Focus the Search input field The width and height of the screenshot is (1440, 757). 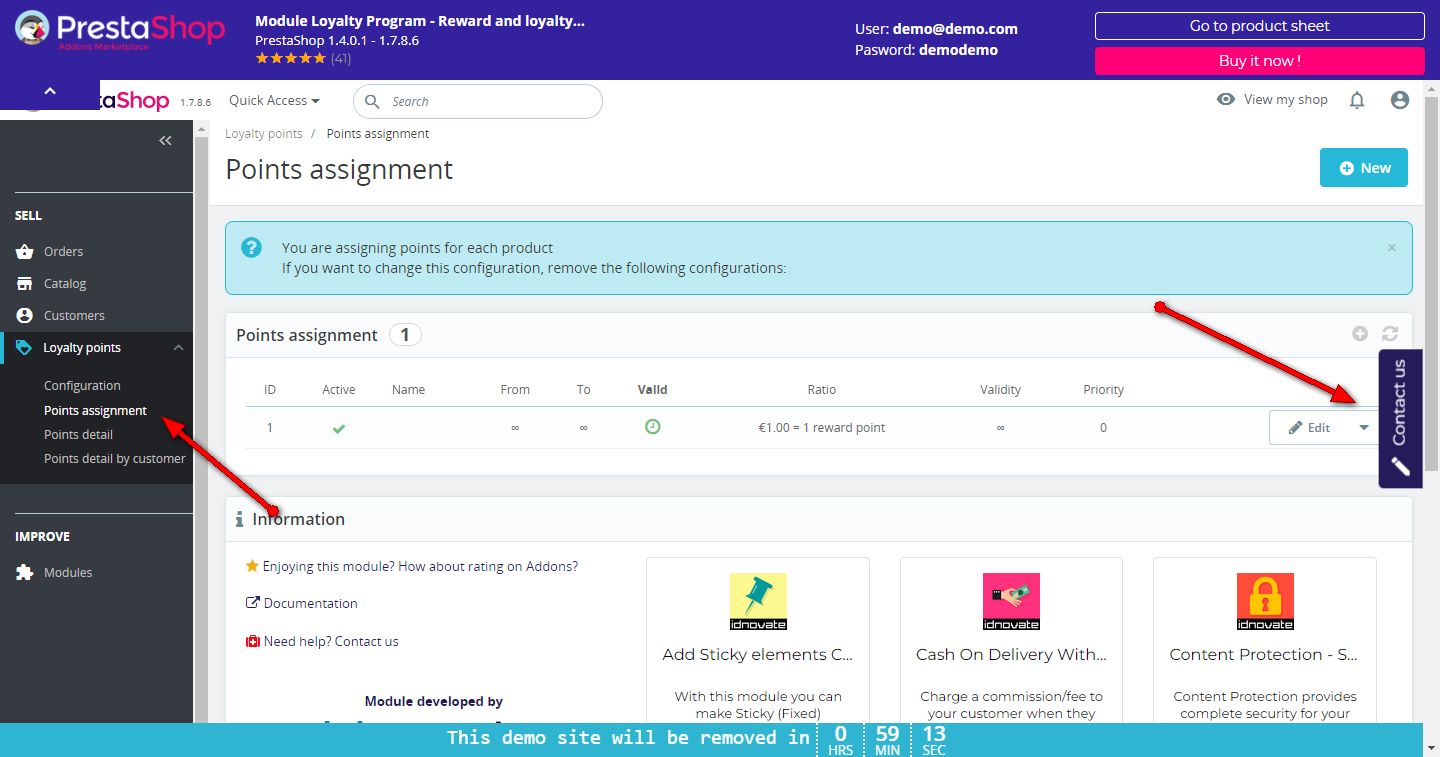point(478,102)
